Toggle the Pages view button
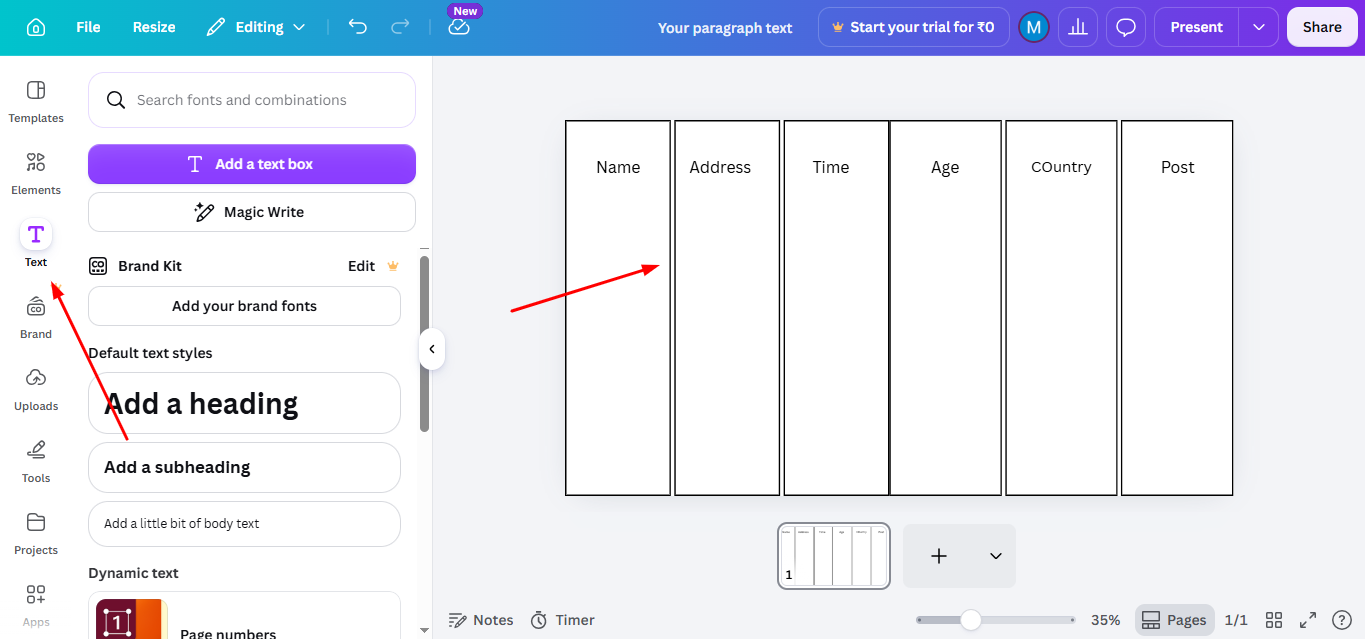1365x639 pixels. pos(1174,620)
